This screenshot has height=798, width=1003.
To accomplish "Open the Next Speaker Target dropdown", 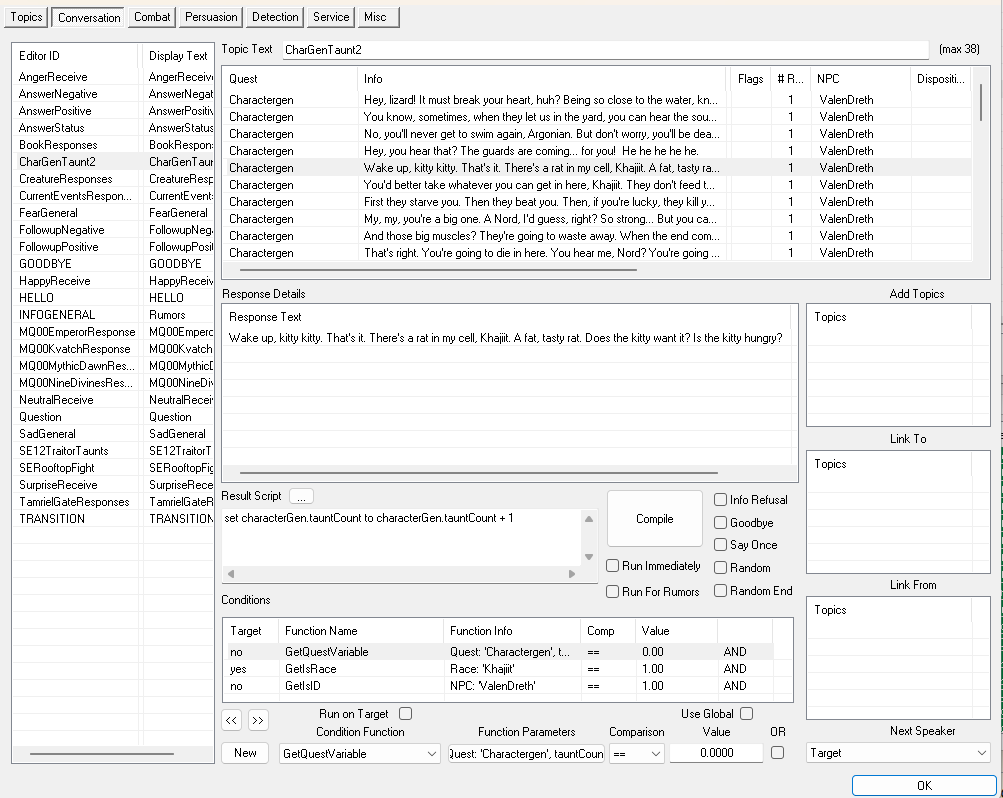I will click(898, 753).
